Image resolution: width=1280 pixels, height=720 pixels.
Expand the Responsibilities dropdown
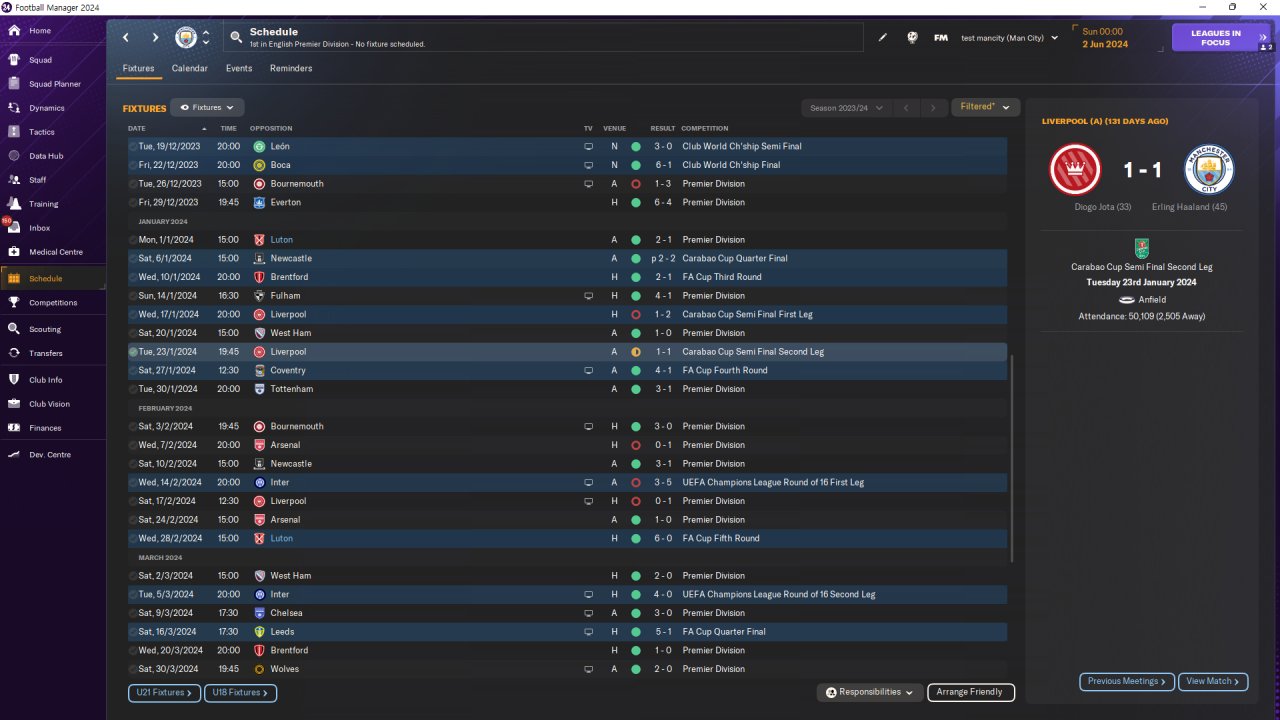(869, 692)
